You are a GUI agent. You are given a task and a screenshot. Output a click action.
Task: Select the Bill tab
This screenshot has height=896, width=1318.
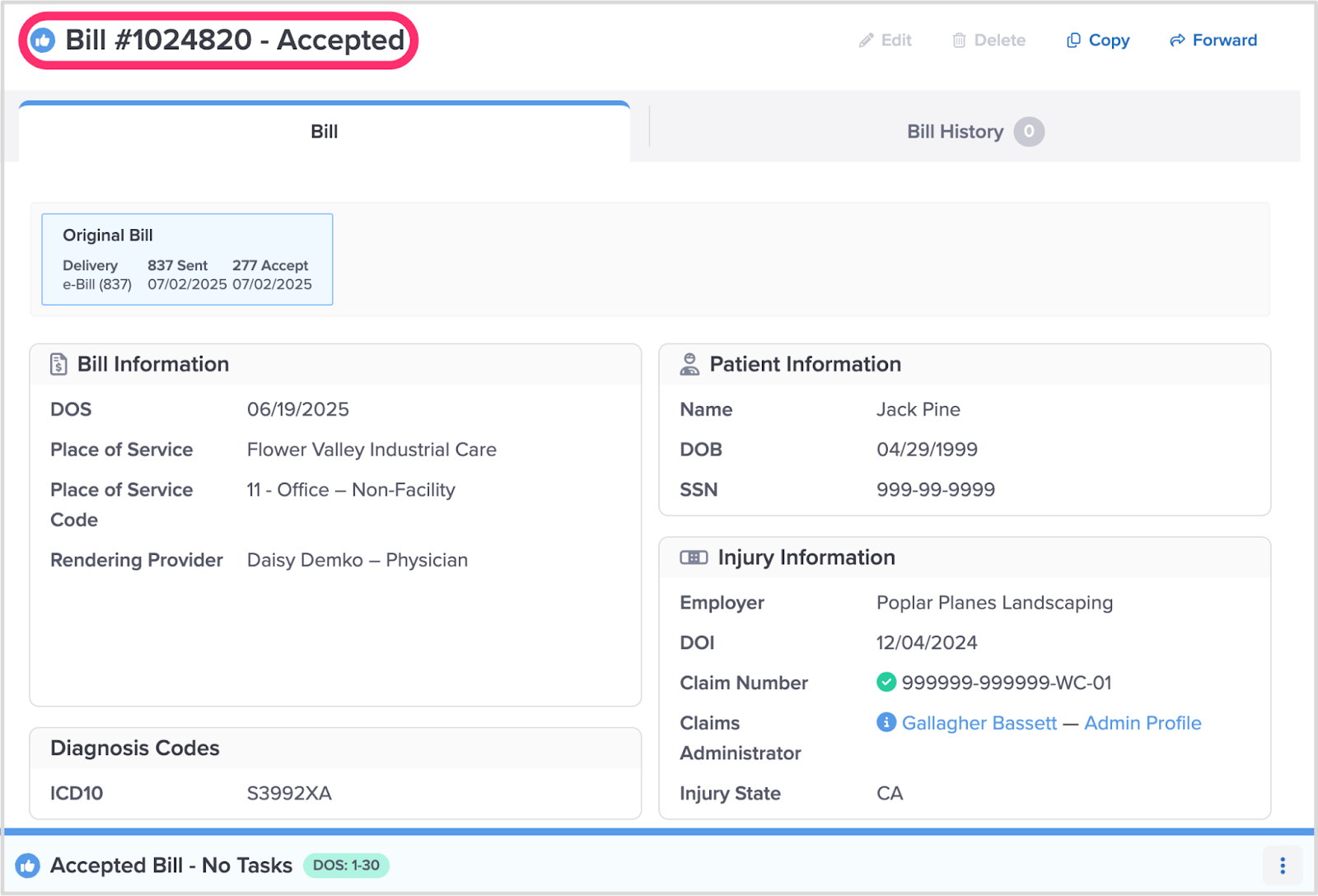tap(324, 132)
